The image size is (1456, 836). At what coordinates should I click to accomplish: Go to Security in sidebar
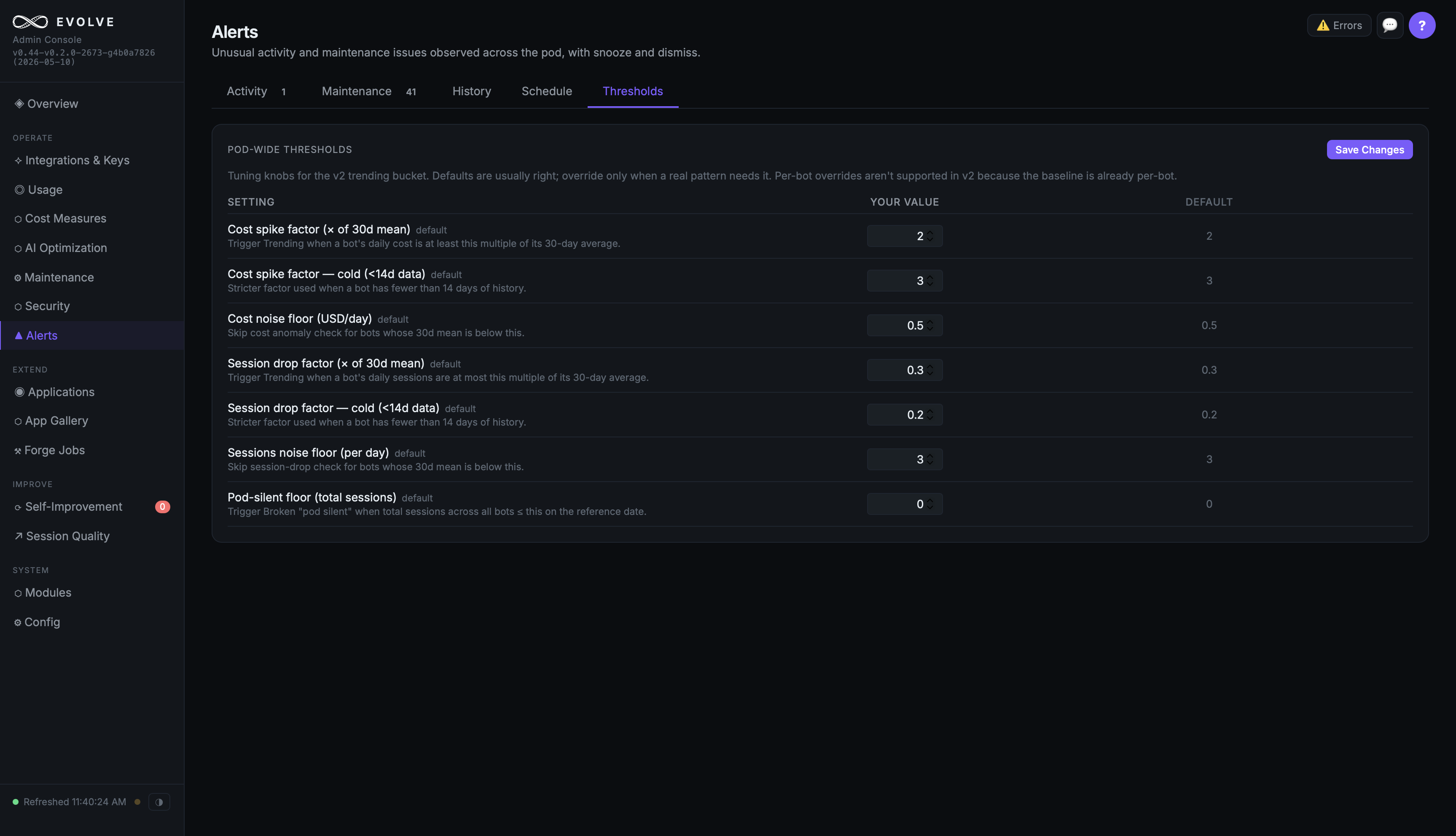(x=92, y=307)
